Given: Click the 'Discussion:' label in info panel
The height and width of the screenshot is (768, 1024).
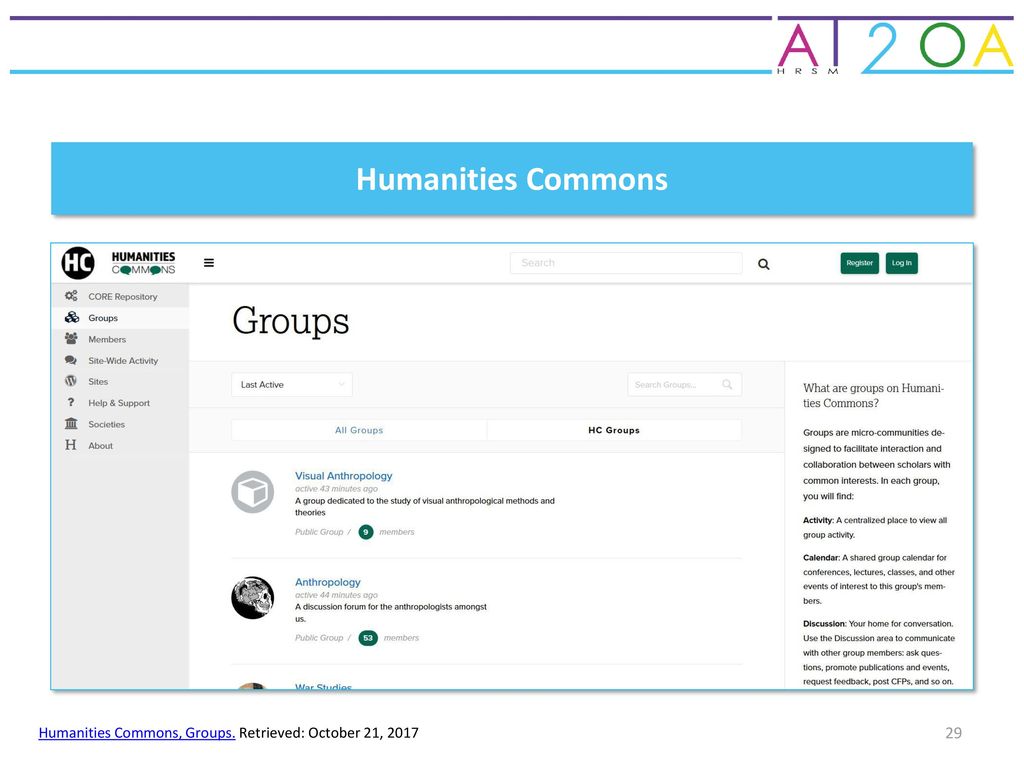Looking at the screenshot, I should coord(825,624).
